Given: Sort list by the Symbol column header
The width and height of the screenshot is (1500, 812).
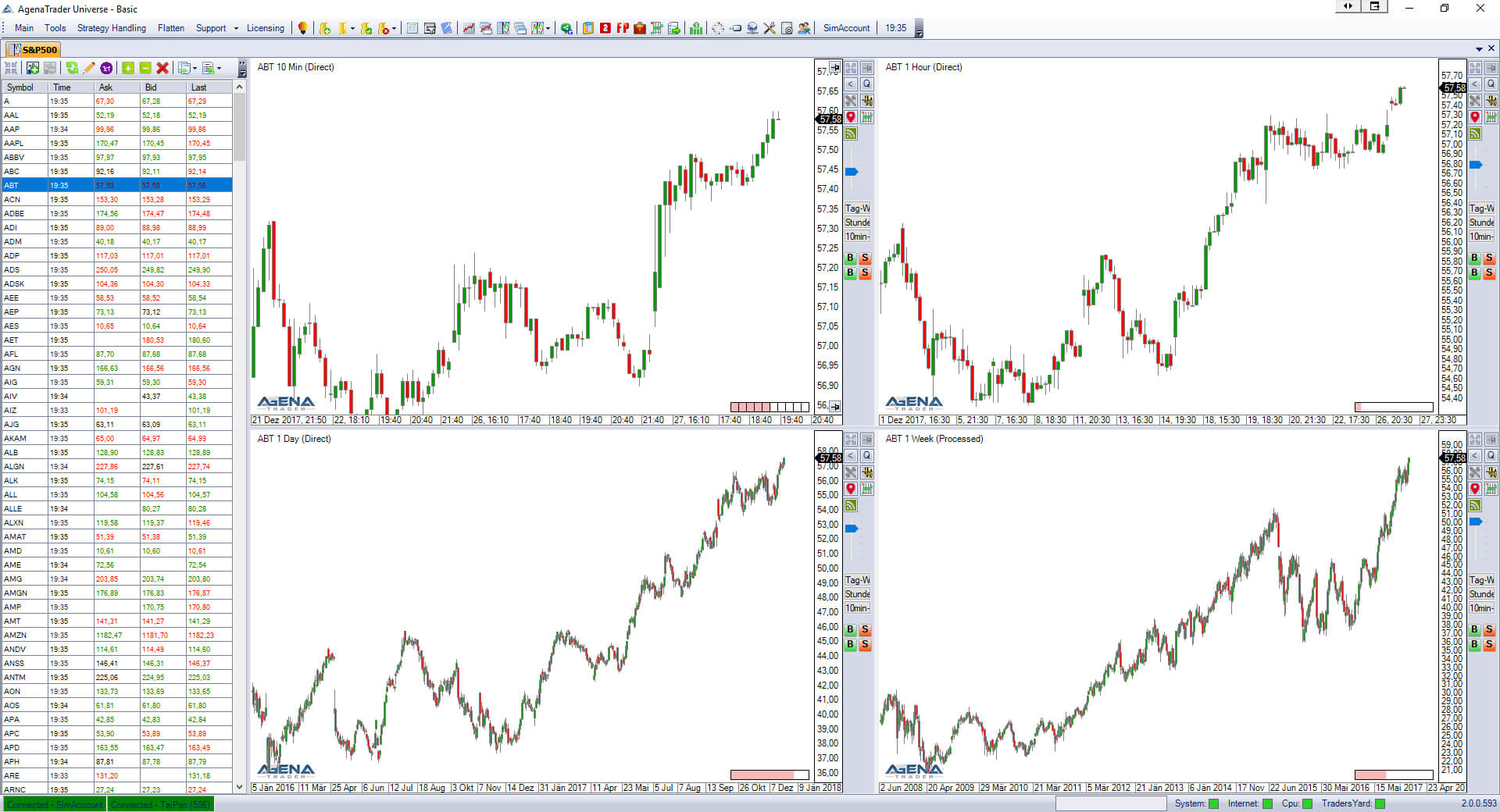Looking at the screenshot, I should (x=24, y=87).
